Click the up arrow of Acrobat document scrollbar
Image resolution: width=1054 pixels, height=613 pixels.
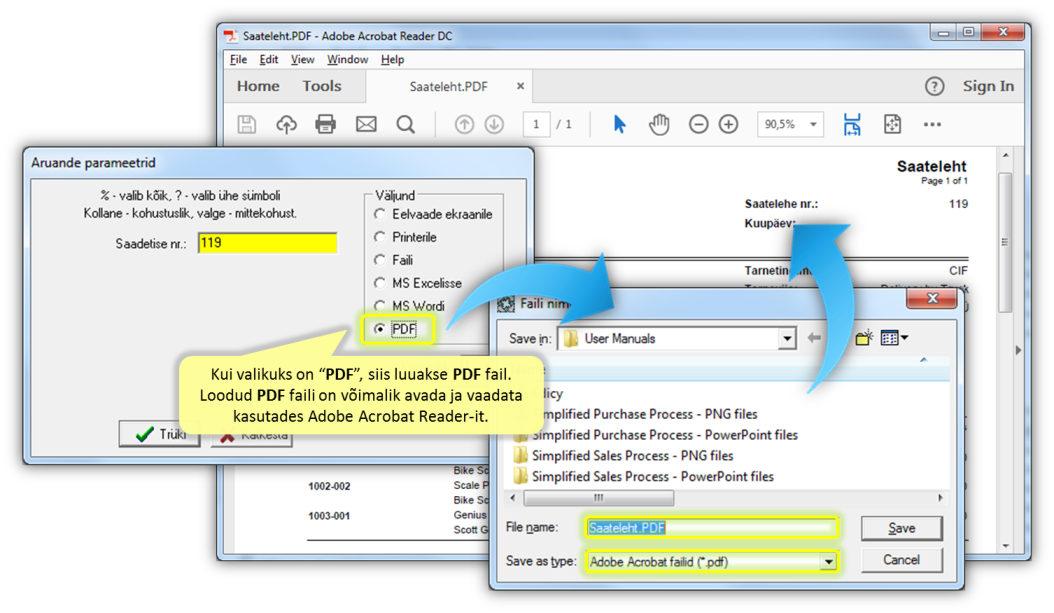coord(1005,155)
